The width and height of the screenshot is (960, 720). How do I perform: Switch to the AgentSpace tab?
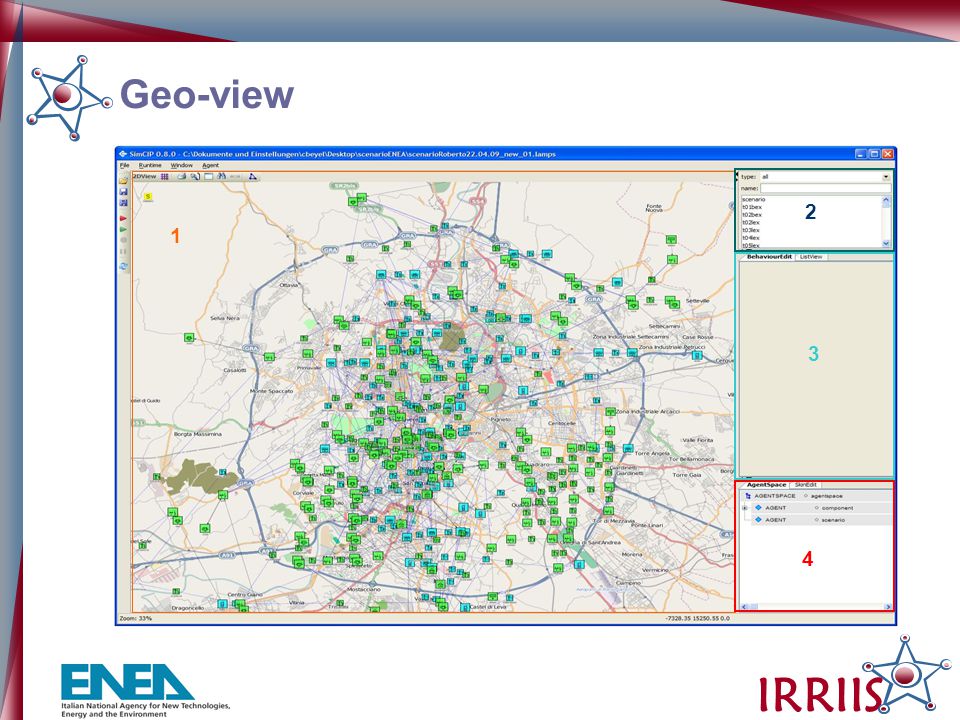point(766,485)
